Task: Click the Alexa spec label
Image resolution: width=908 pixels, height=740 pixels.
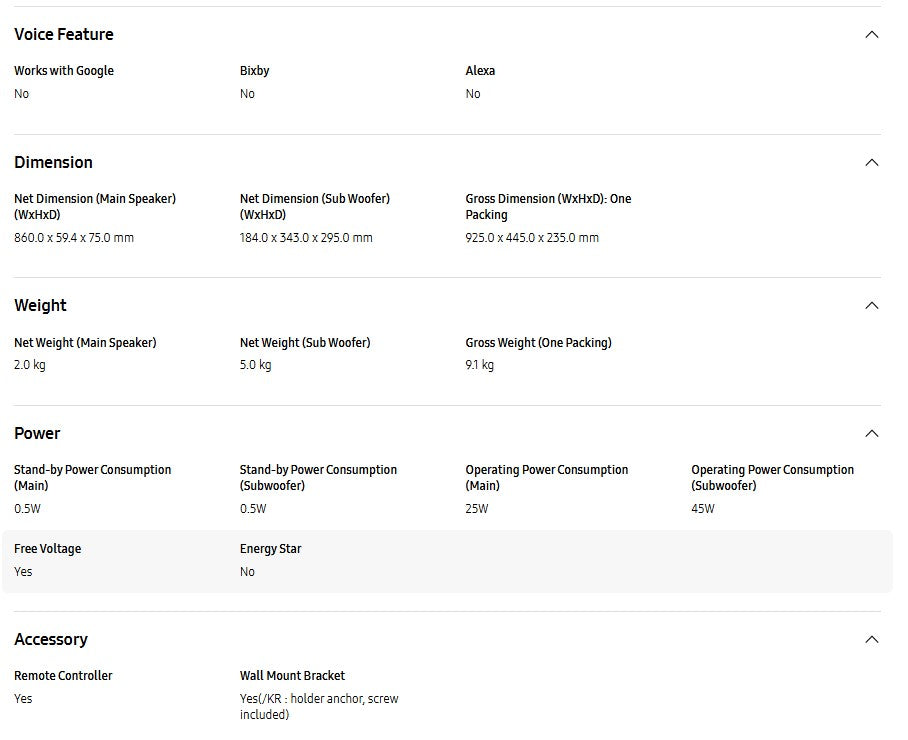Action: pyautogui.click(x=480, y=71)
